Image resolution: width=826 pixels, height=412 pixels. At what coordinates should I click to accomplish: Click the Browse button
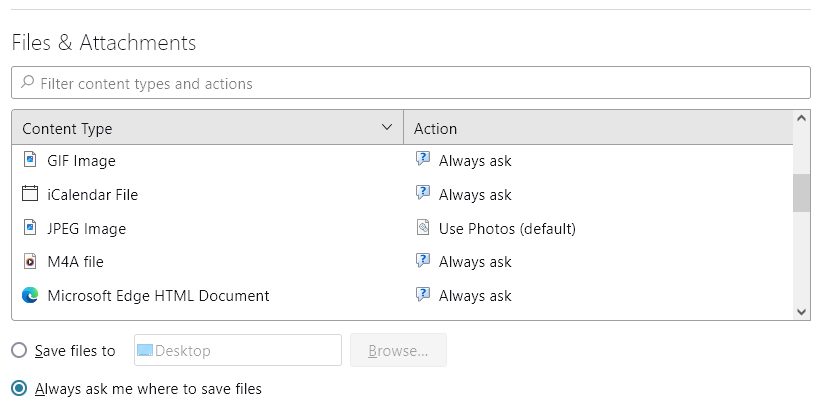pyautogui.click(x=398, y=351)
